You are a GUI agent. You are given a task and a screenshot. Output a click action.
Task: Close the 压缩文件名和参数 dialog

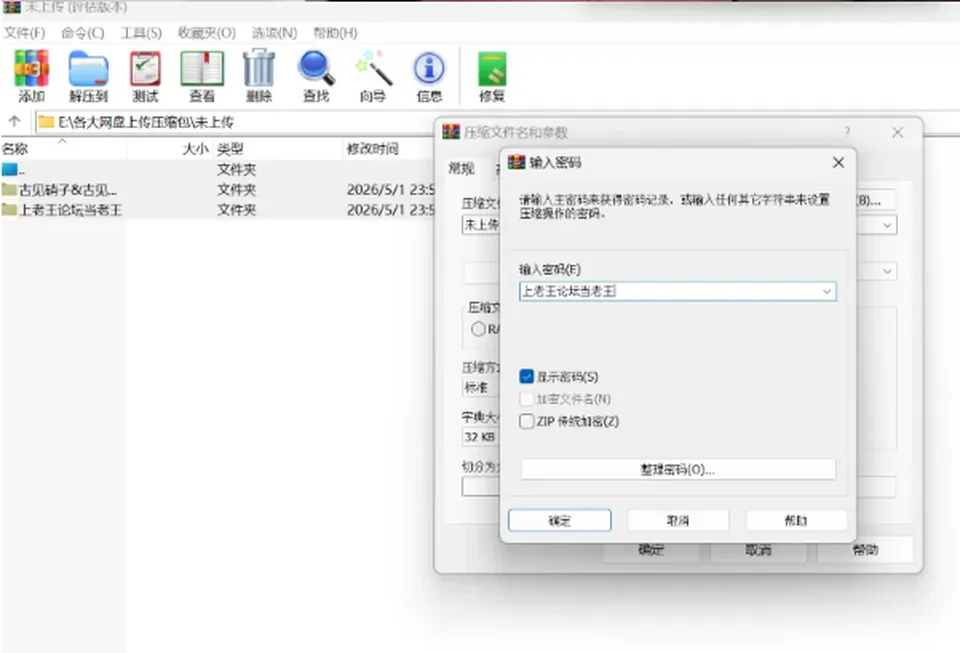(898, 132)
